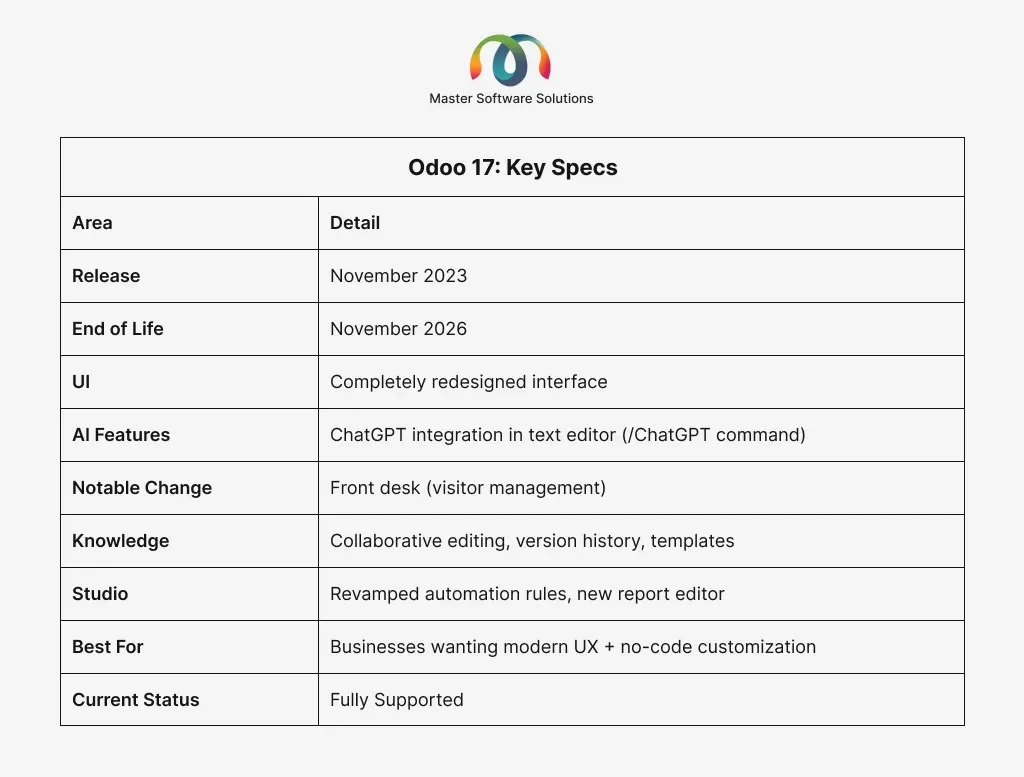
Task: Select the Odoo 17: Key Specs title
Action: point(512,167)
